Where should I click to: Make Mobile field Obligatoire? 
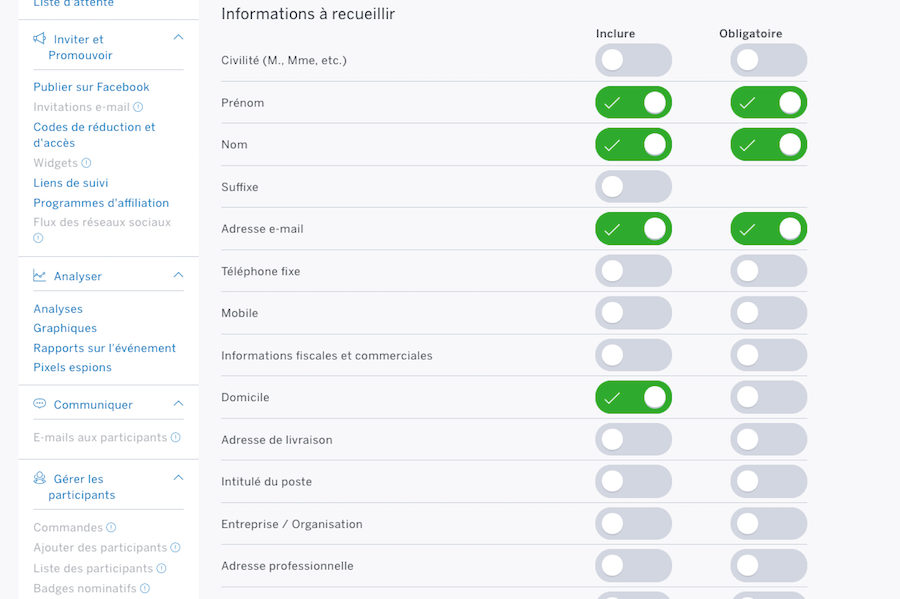tap(768, 313)
